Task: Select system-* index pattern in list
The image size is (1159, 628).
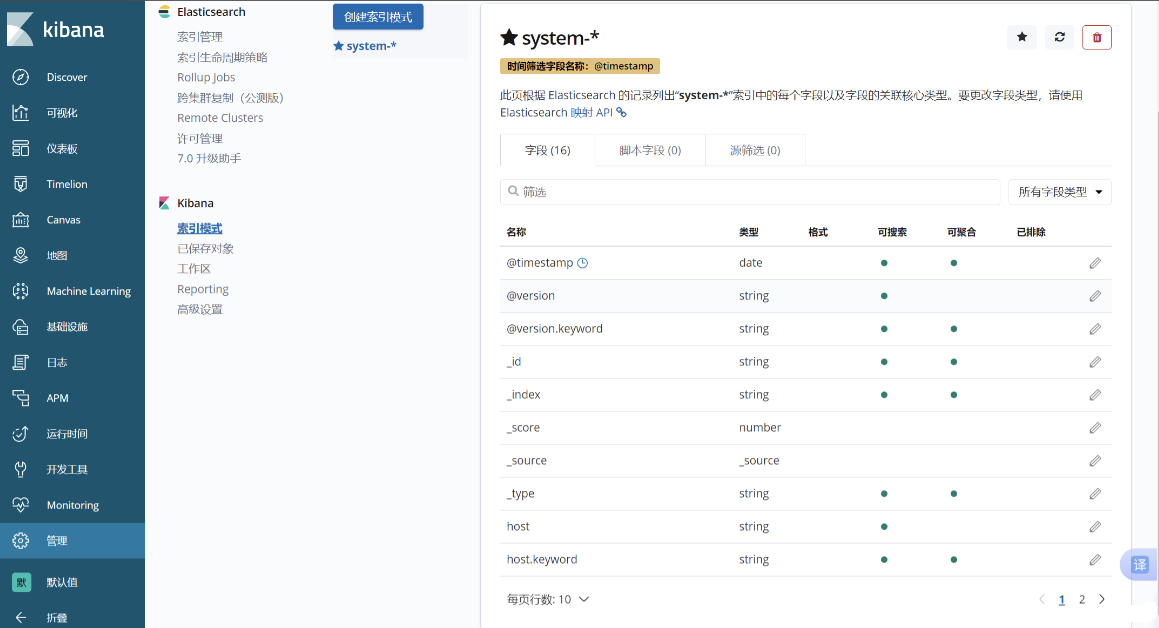Action: click(371, 46)
